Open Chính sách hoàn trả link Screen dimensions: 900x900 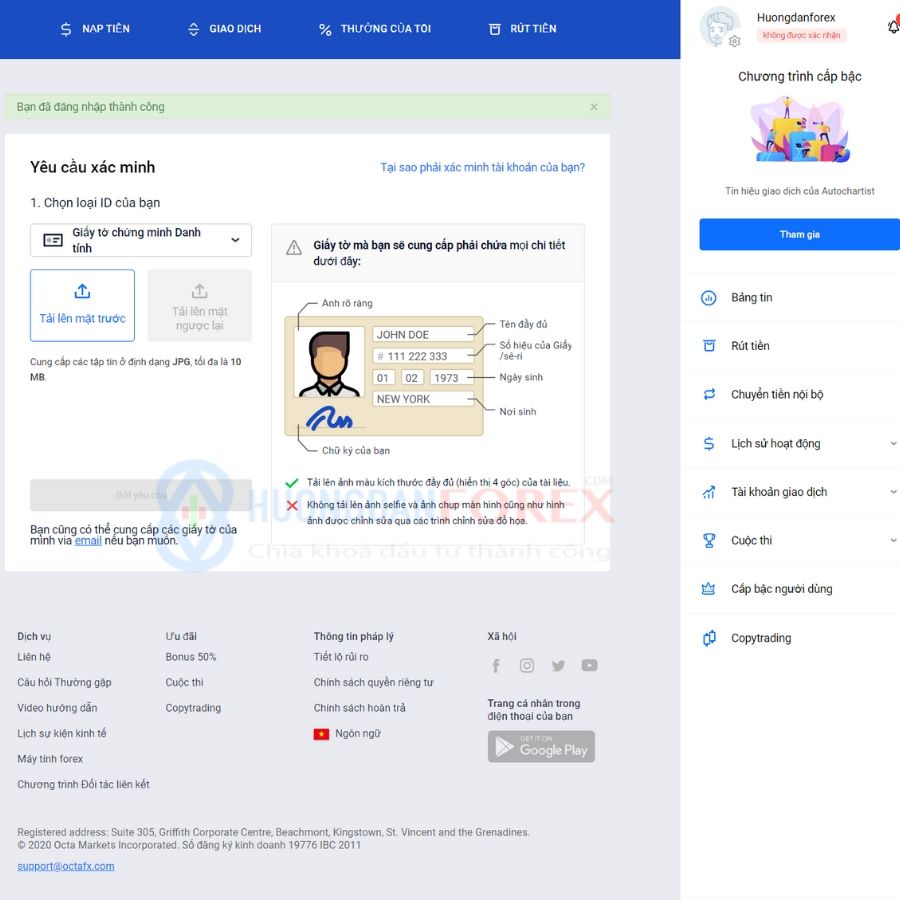[x=359, y=708]
